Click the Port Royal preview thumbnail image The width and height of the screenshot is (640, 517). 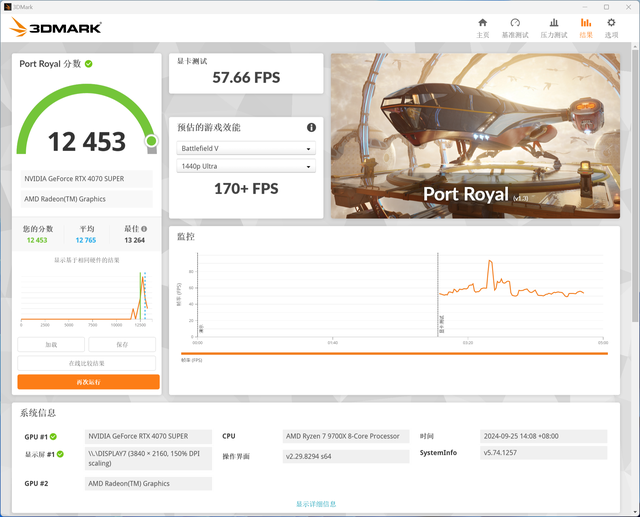pos(476,136)
